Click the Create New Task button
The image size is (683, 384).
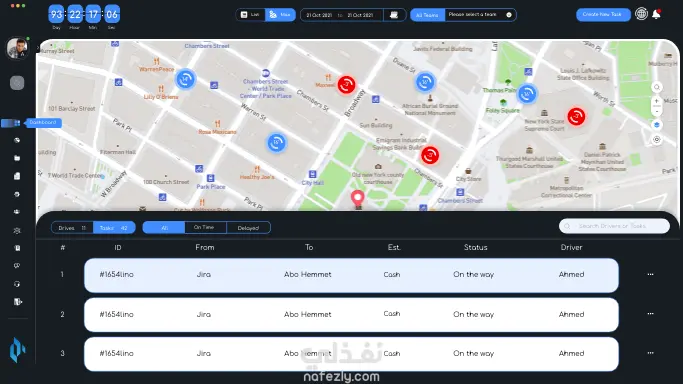(x=603, y=14)
